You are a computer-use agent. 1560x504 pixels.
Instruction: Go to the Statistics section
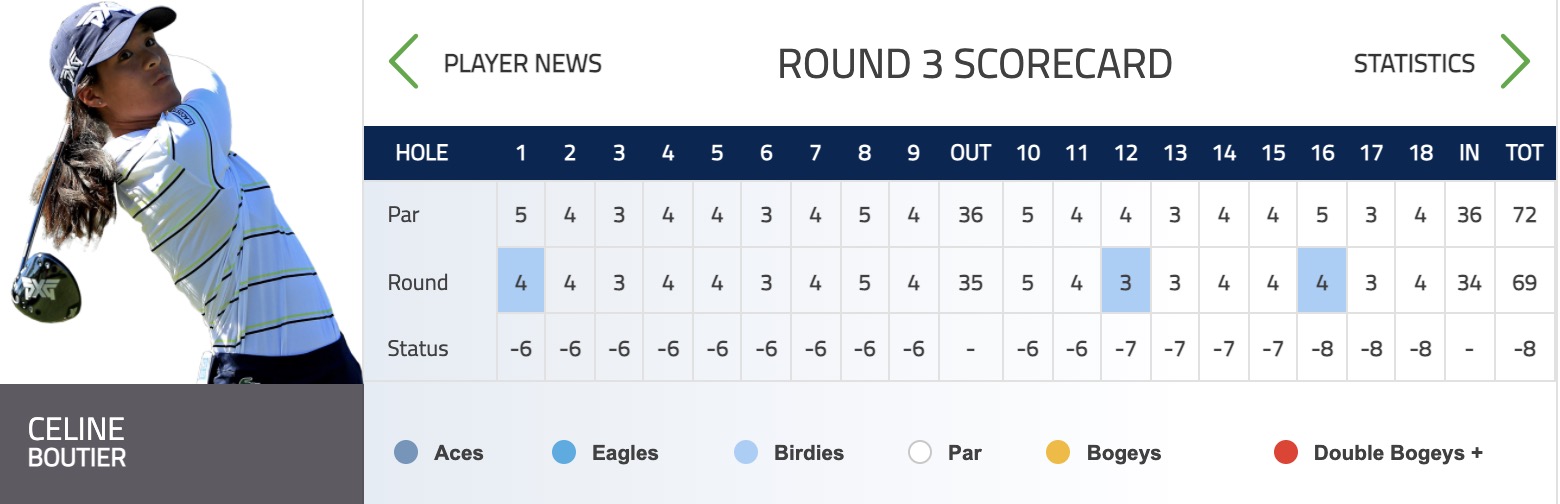tap(1414, 64)
